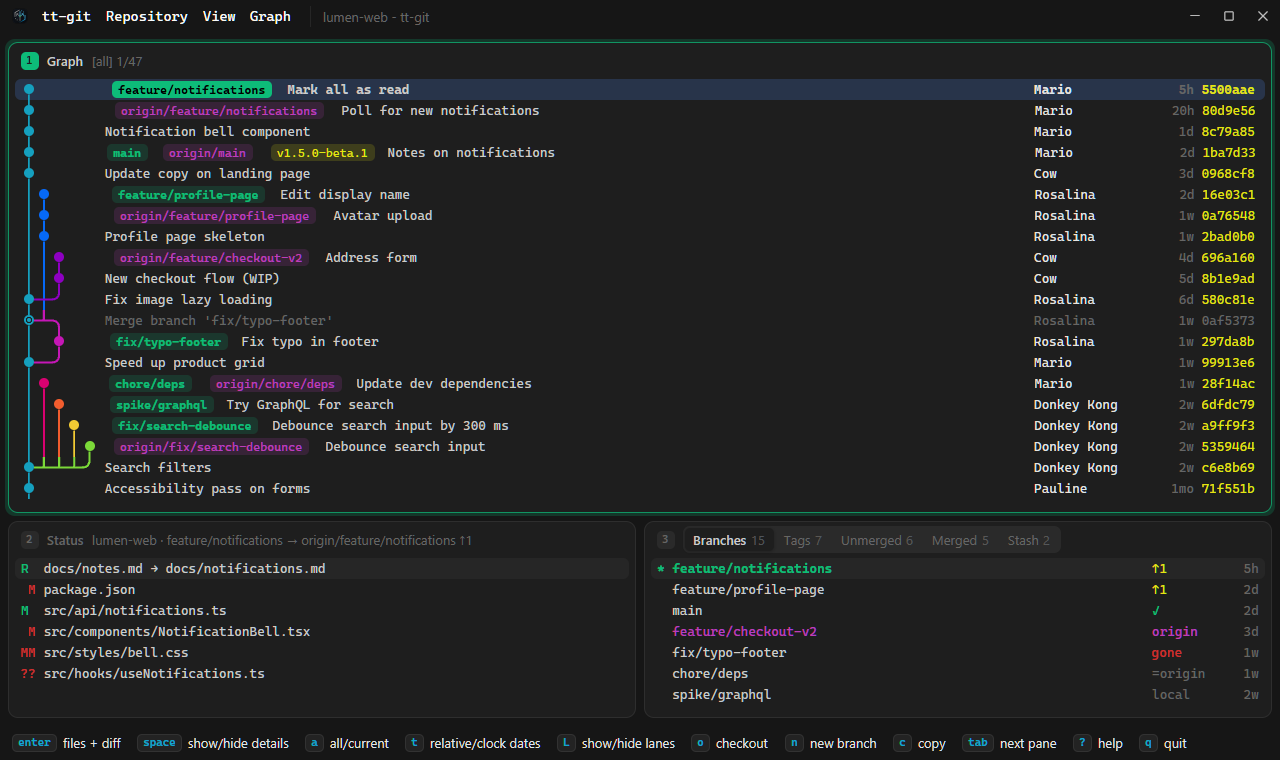Open the View menu

[x=219, y=16]
